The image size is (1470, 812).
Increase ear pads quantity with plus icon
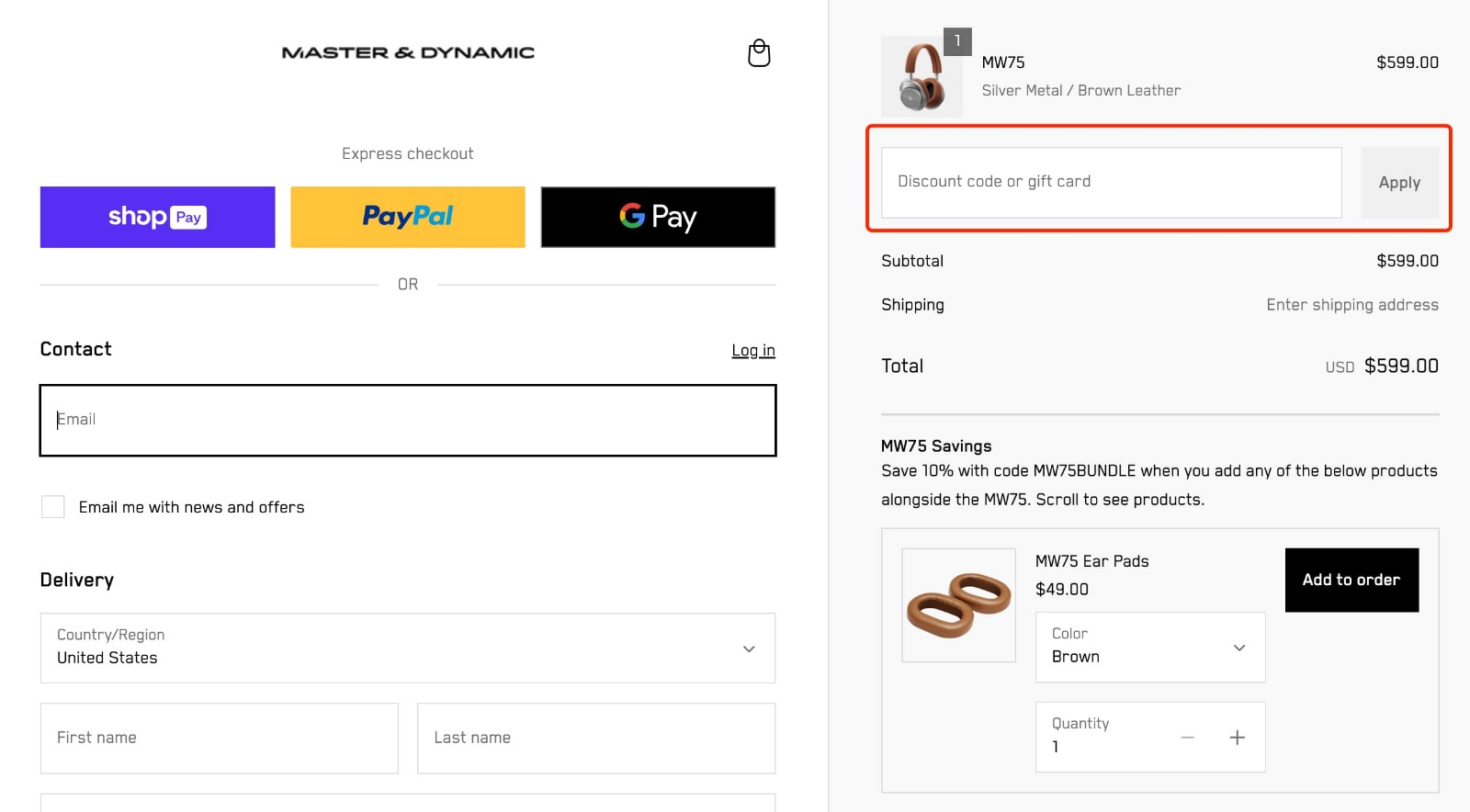click(1238, 737)
